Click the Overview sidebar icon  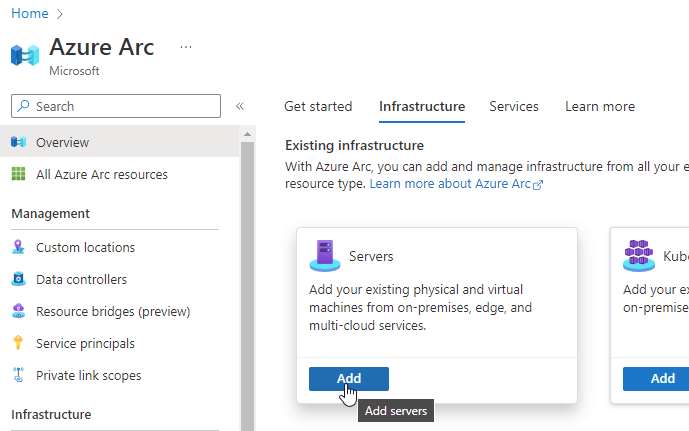pyautogui.click(x=18, y=142)
